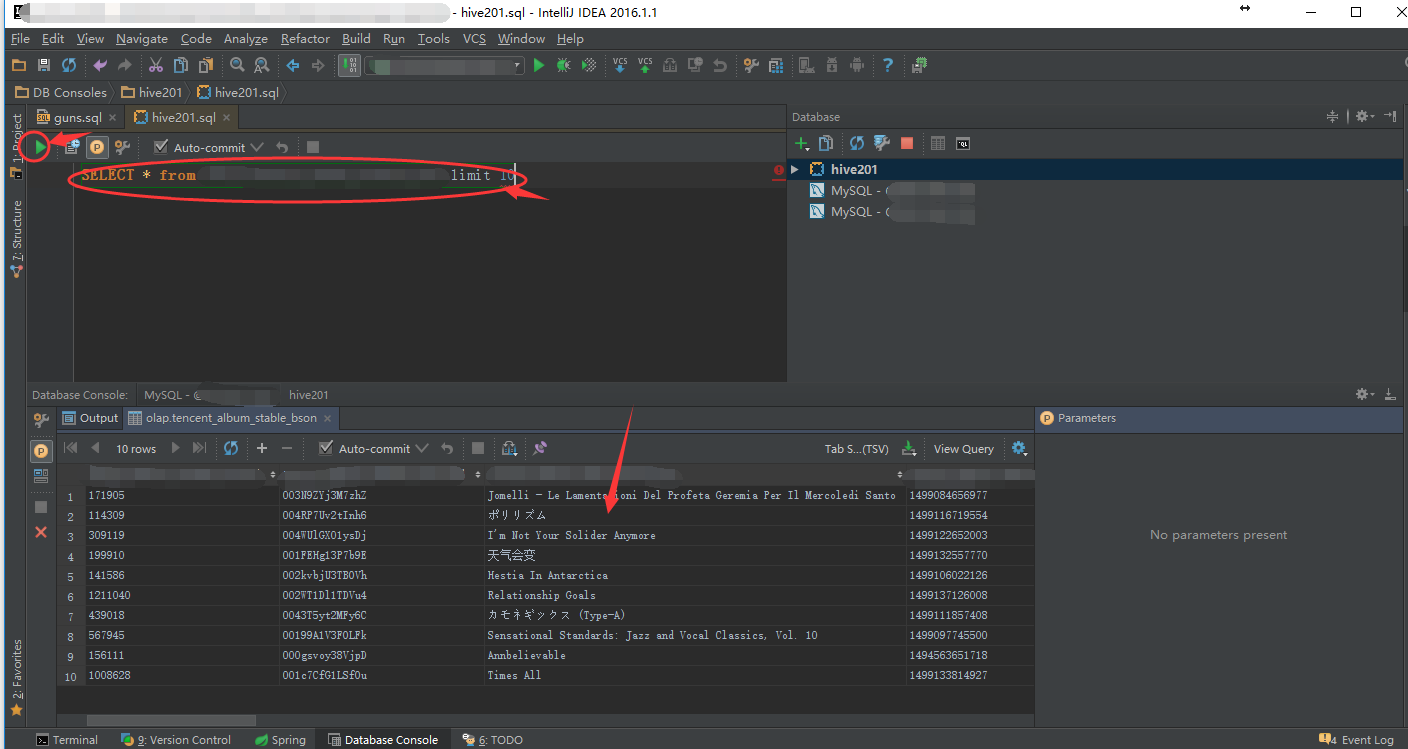Open Table Editor icon in Database panel
The image size is (1408, 749).
click(x=938, y=143)
